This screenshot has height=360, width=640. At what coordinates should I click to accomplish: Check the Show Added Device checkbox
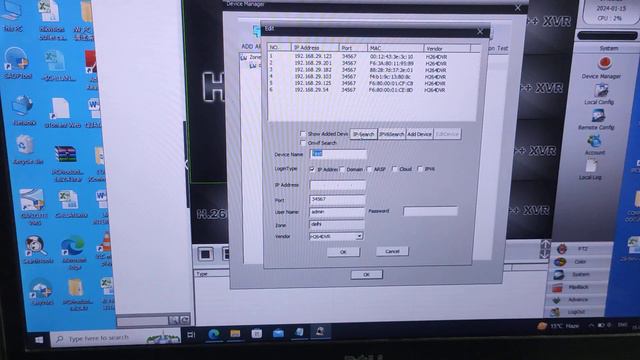tap(303, 133)
